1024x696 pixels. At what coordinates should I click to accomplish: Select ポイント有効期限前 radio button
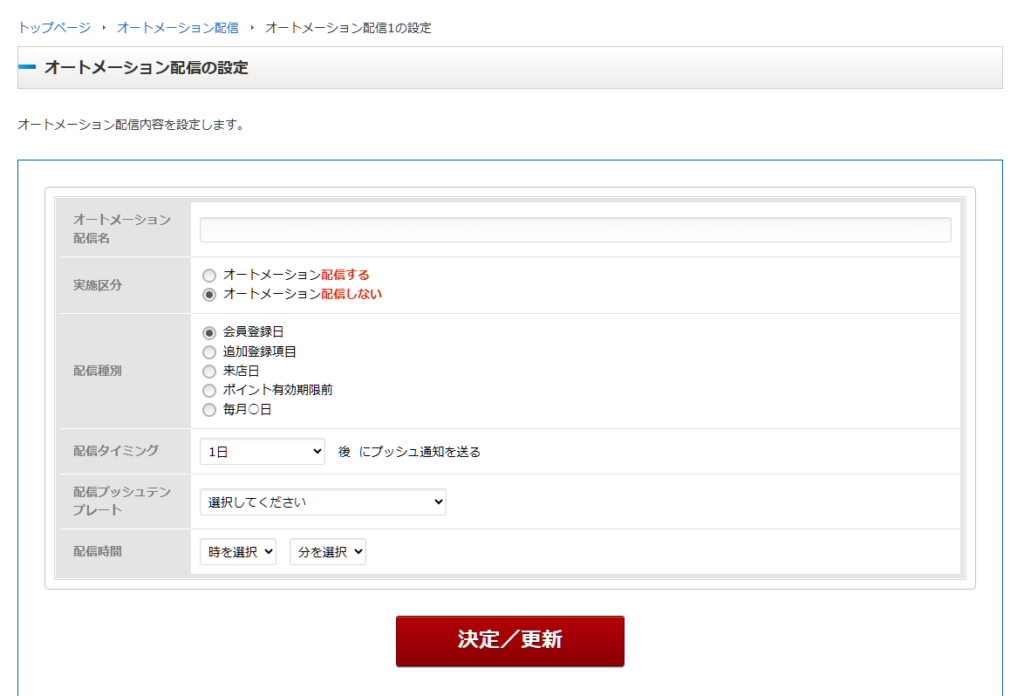click(209, 390)
